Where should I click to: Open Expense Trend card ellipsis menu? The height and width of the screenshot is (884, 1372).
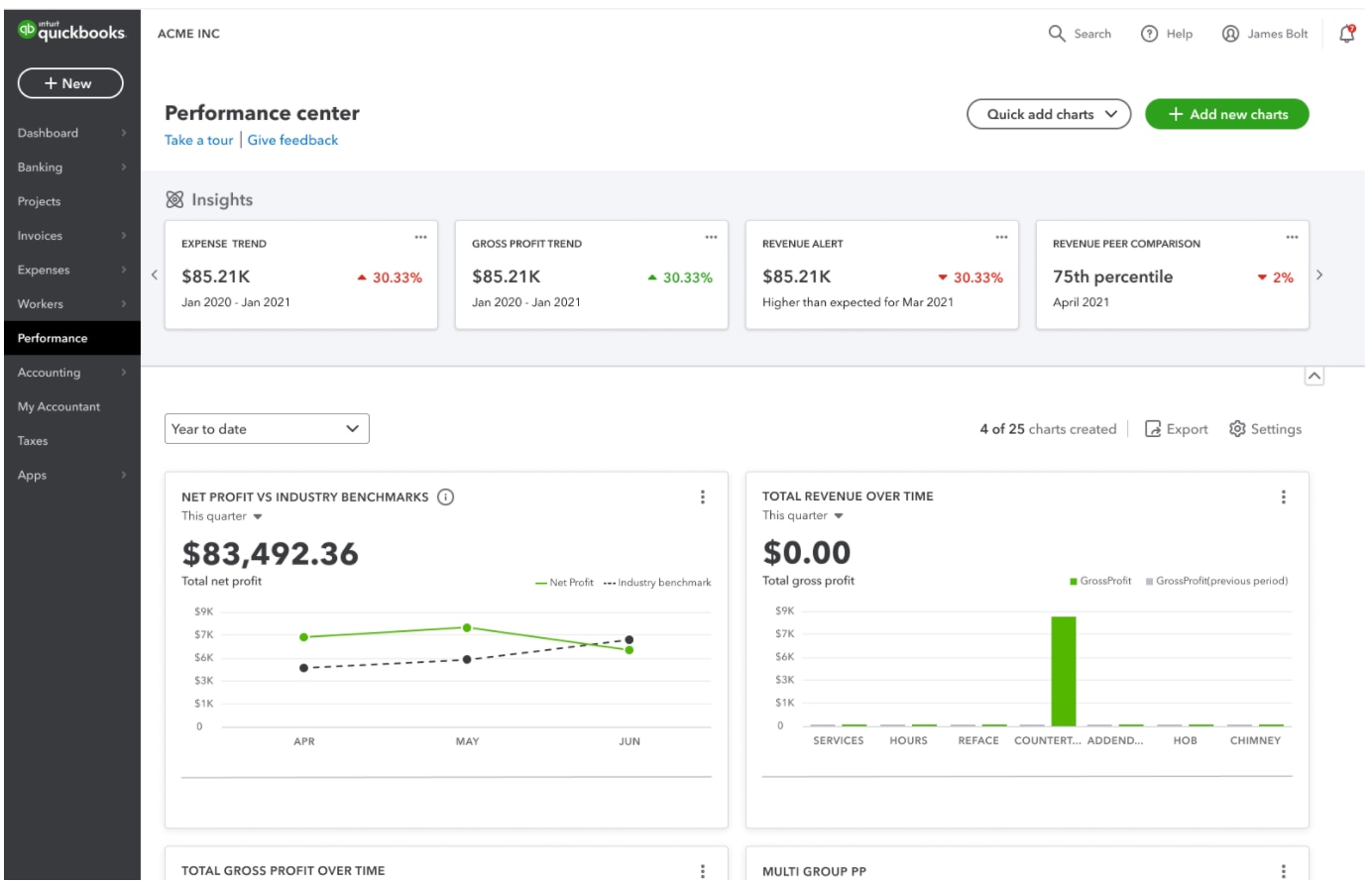tap(420, 238)
